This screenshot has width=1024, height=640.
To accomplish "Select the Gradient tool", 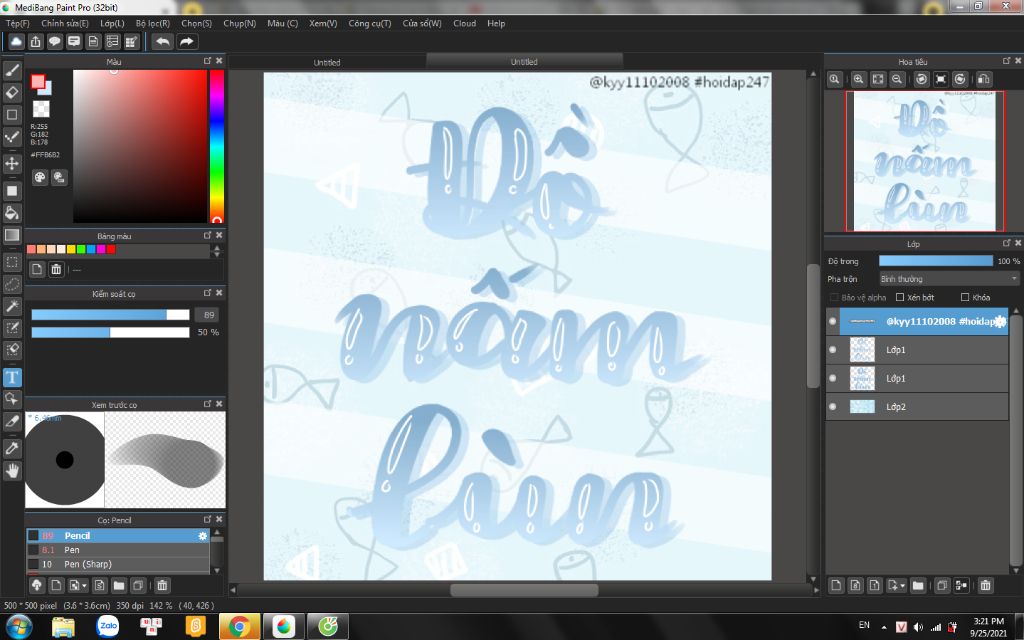I will (12, 234).
